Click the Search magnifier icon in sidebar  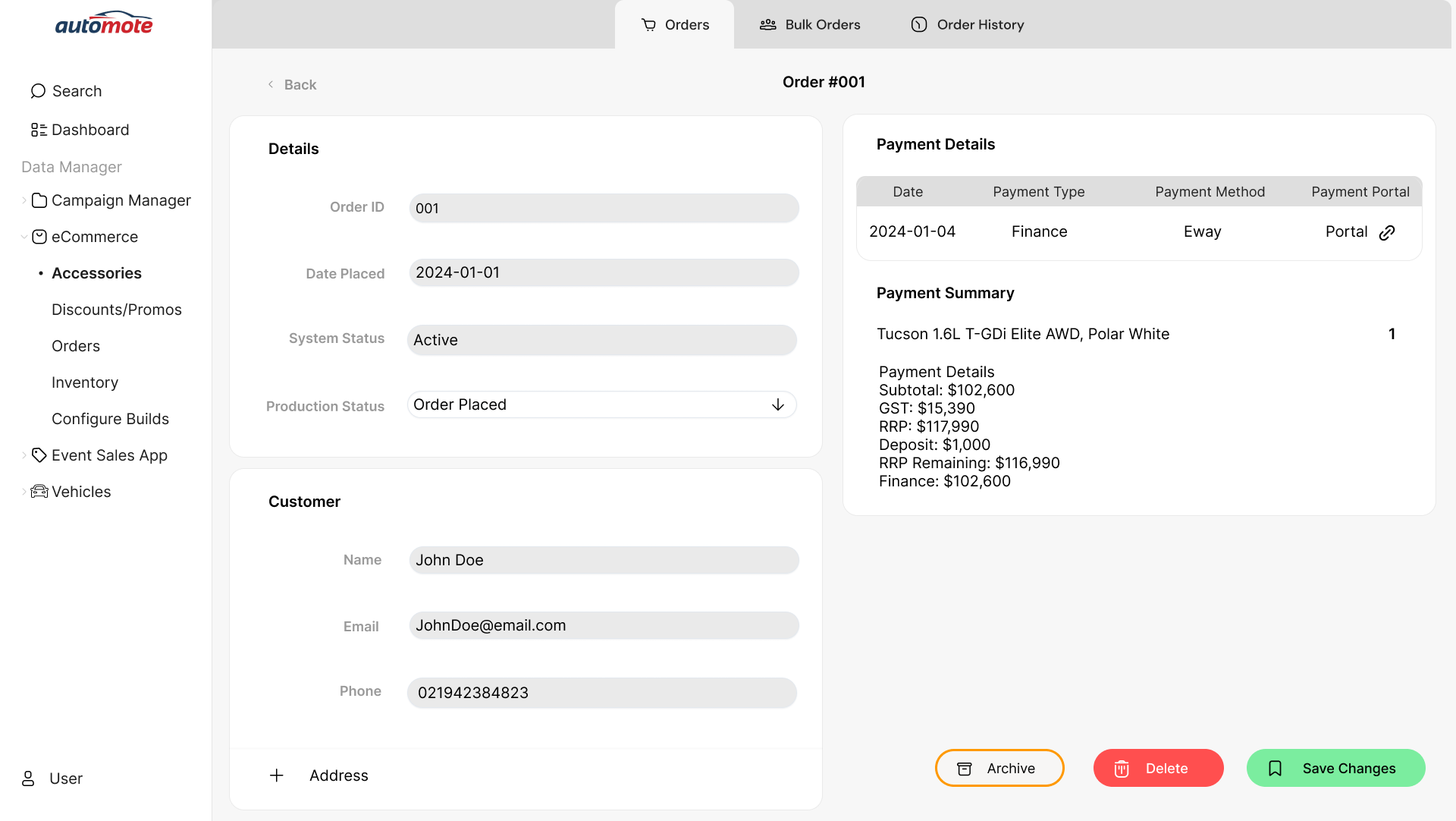pos(38,91)
